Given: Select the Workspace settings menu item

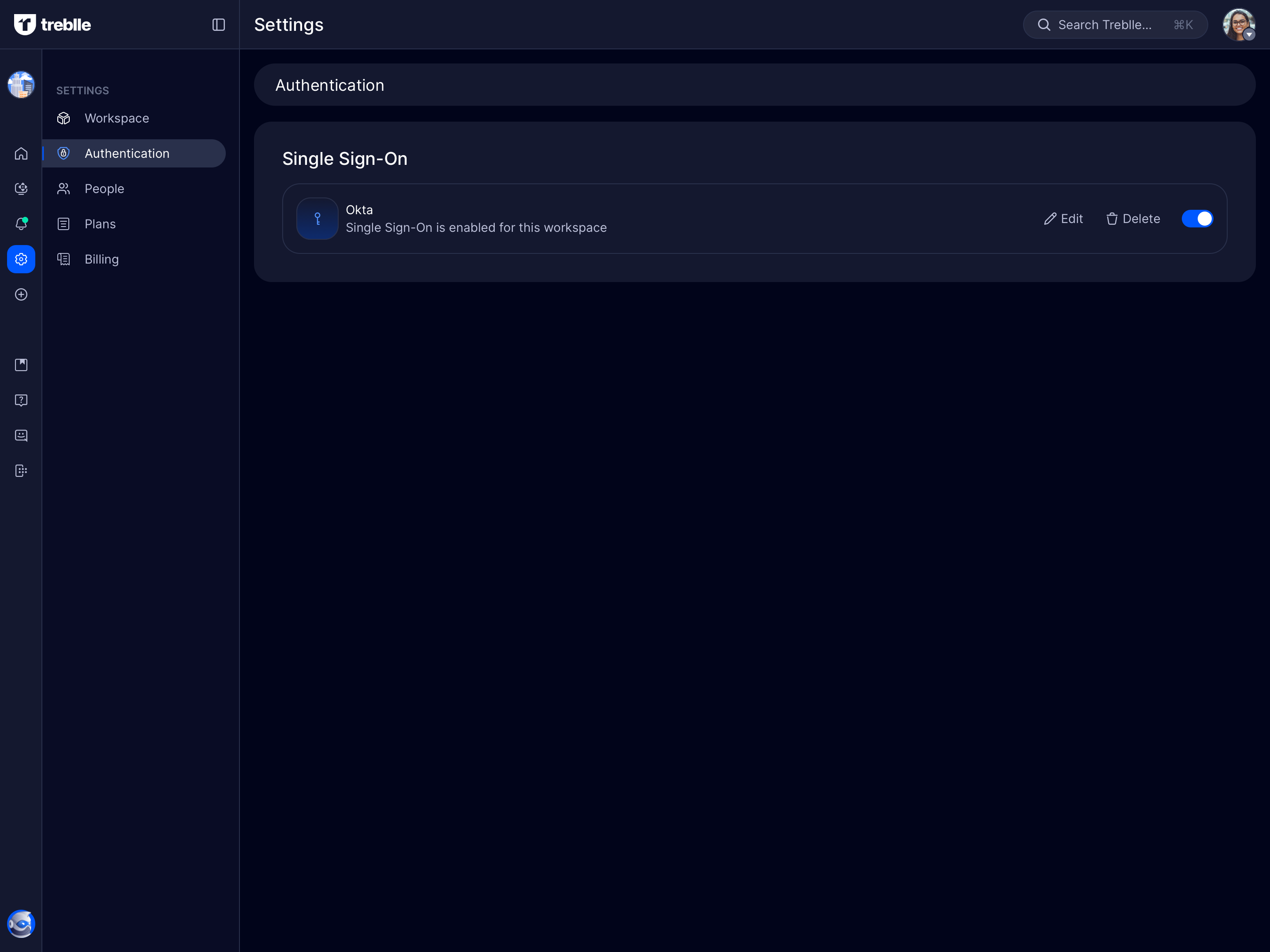Looking at the screenshot, I should pos(117,118).
